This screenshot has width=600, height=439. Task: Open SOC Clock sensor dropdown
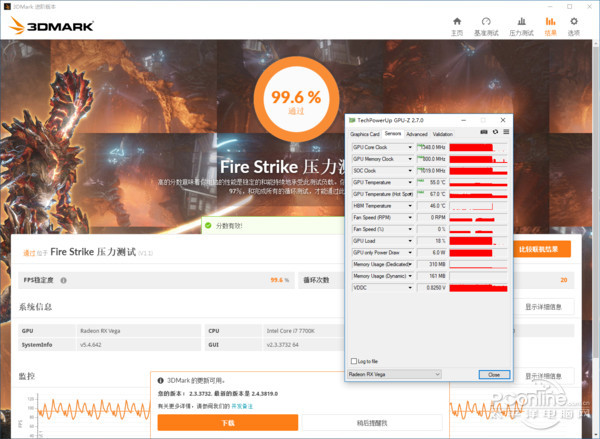410,171
